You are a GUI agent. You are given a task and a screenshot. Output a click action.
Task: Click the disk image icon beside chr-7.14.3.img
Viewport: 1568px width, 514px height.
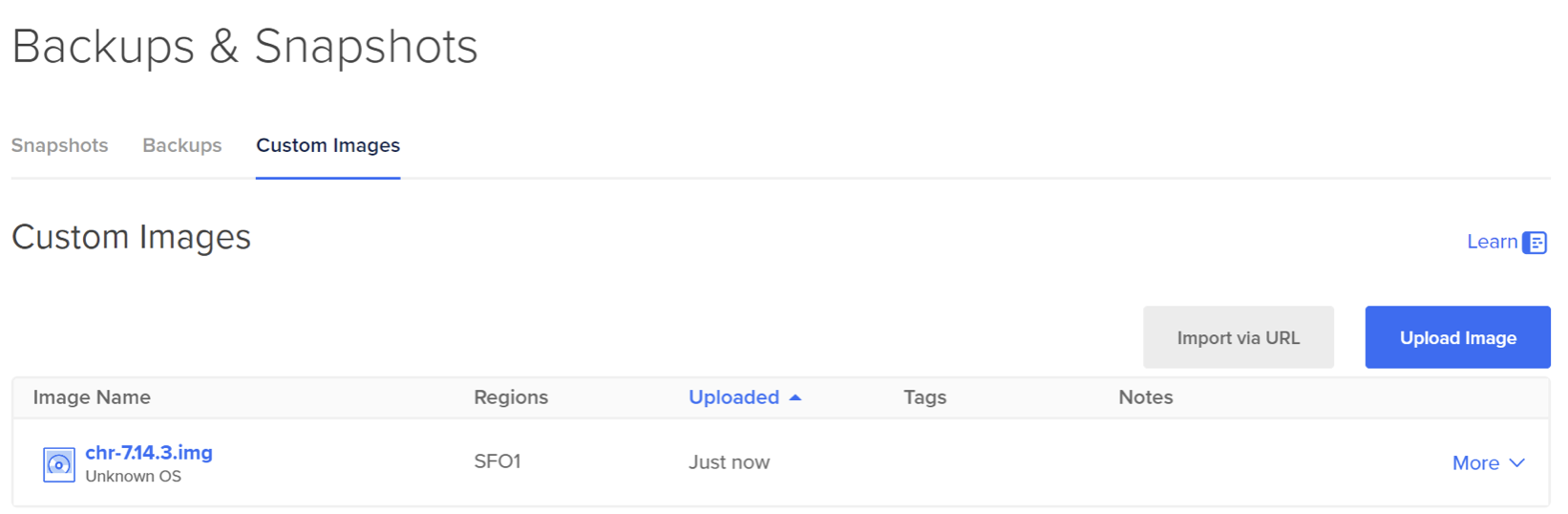pos(58,464)
